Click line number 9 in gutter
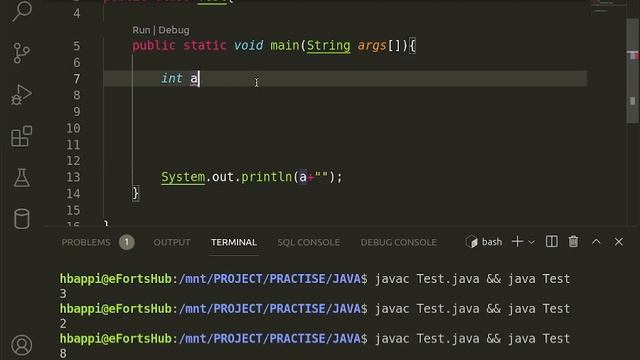Screen dimensions: 640x360 click(77, 112)
